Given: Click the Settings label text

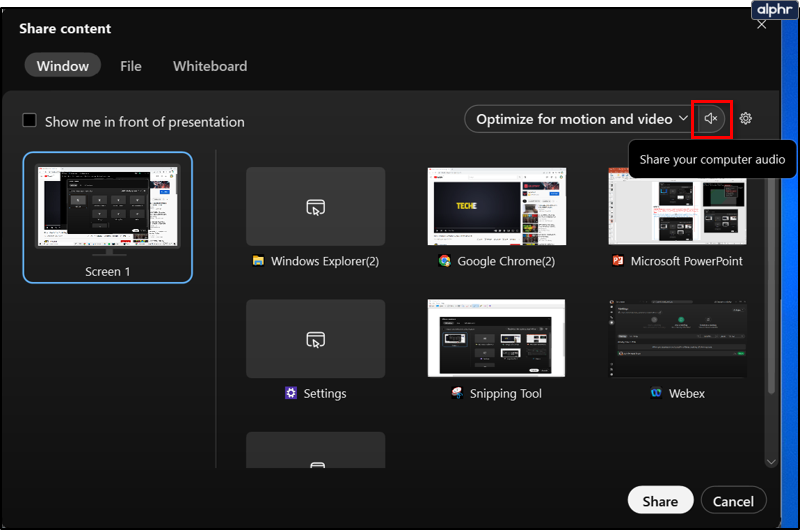Looking at the screenshot, I should pos(325,393).
